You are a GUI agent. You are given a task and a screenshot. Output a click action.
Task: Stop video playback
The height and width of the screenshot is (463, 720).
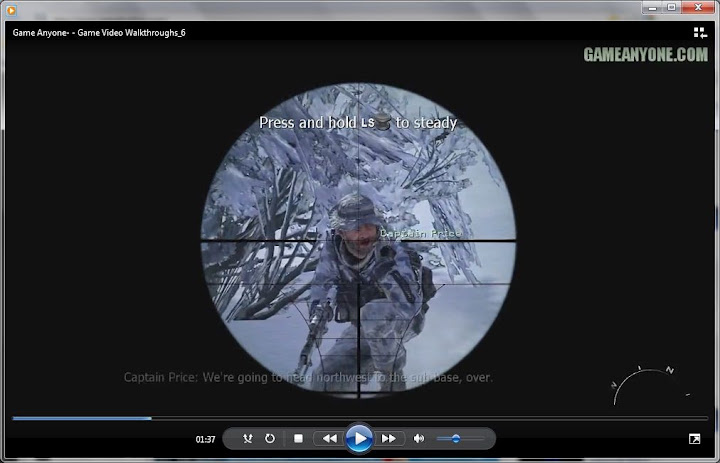[298, 439]
